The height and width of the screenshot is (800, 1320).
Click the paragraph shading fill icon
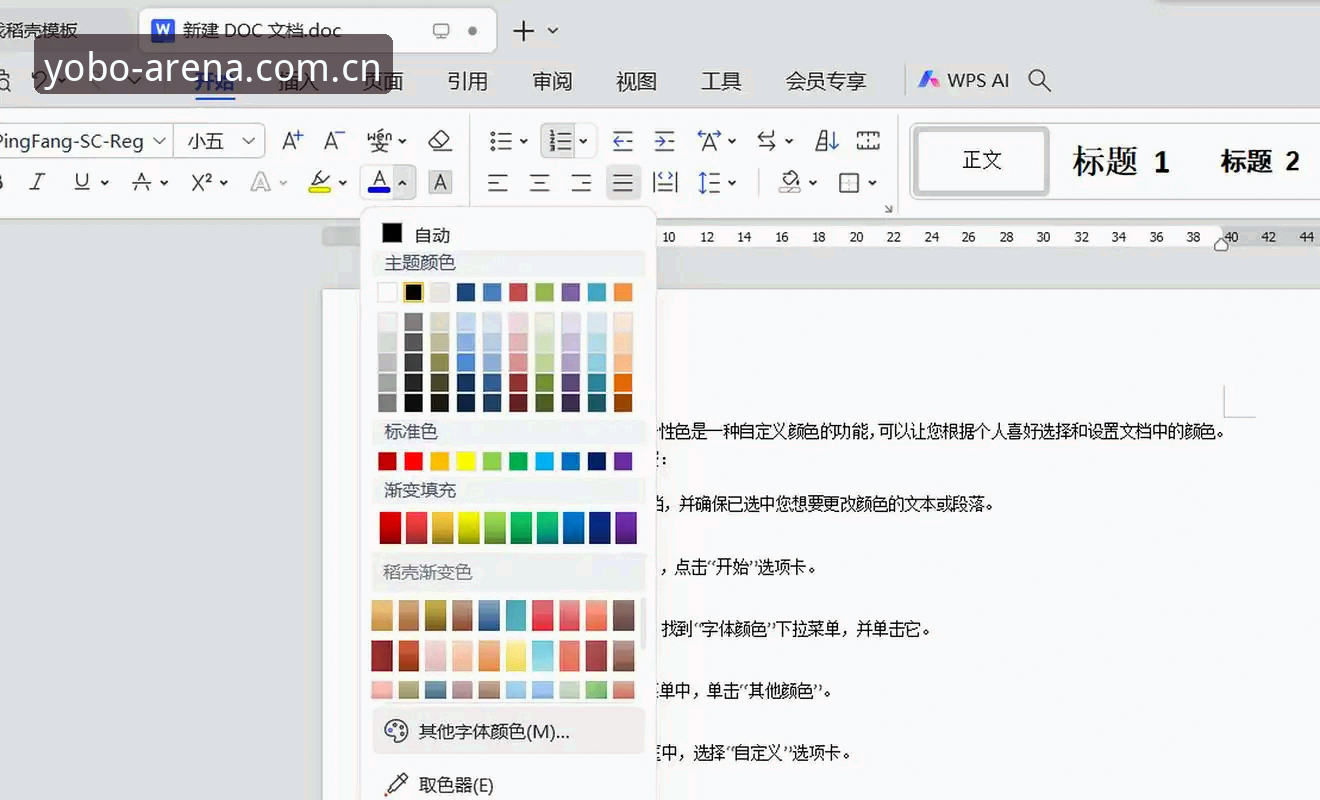click(x=791, y=183)
